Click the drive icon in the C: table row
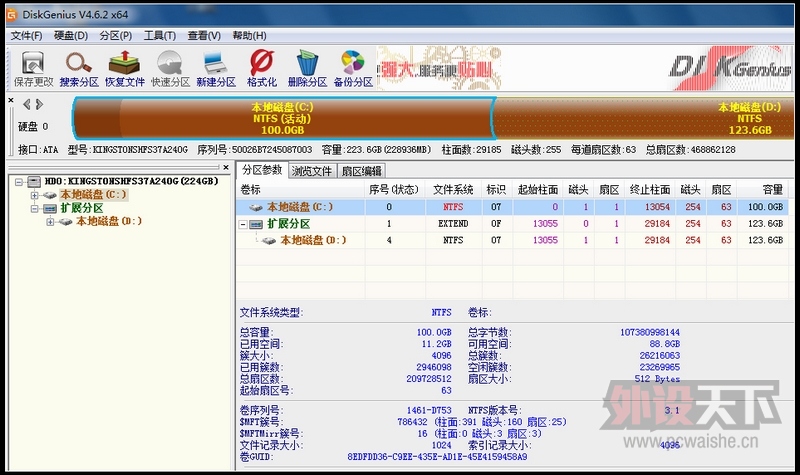 (256, 207)
